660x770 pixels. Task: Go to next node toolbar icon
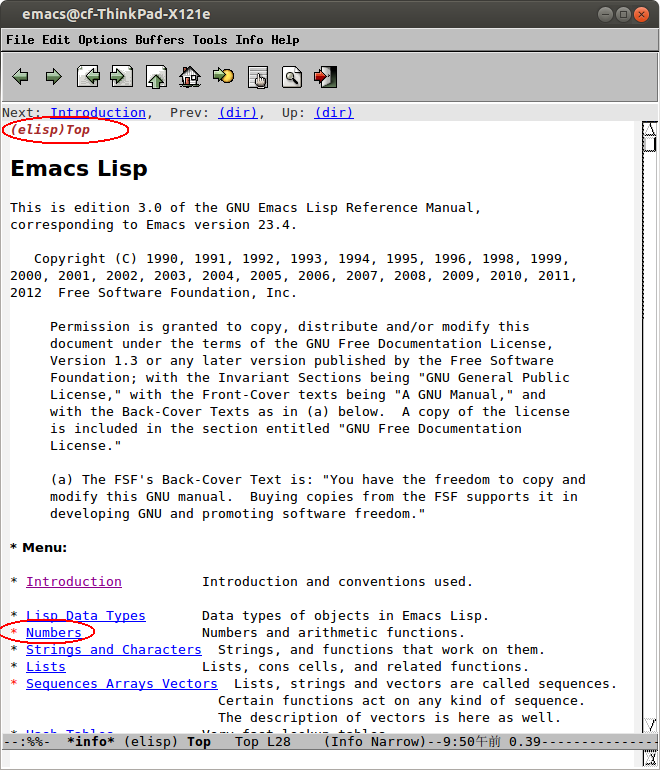(x=121, y=77)
